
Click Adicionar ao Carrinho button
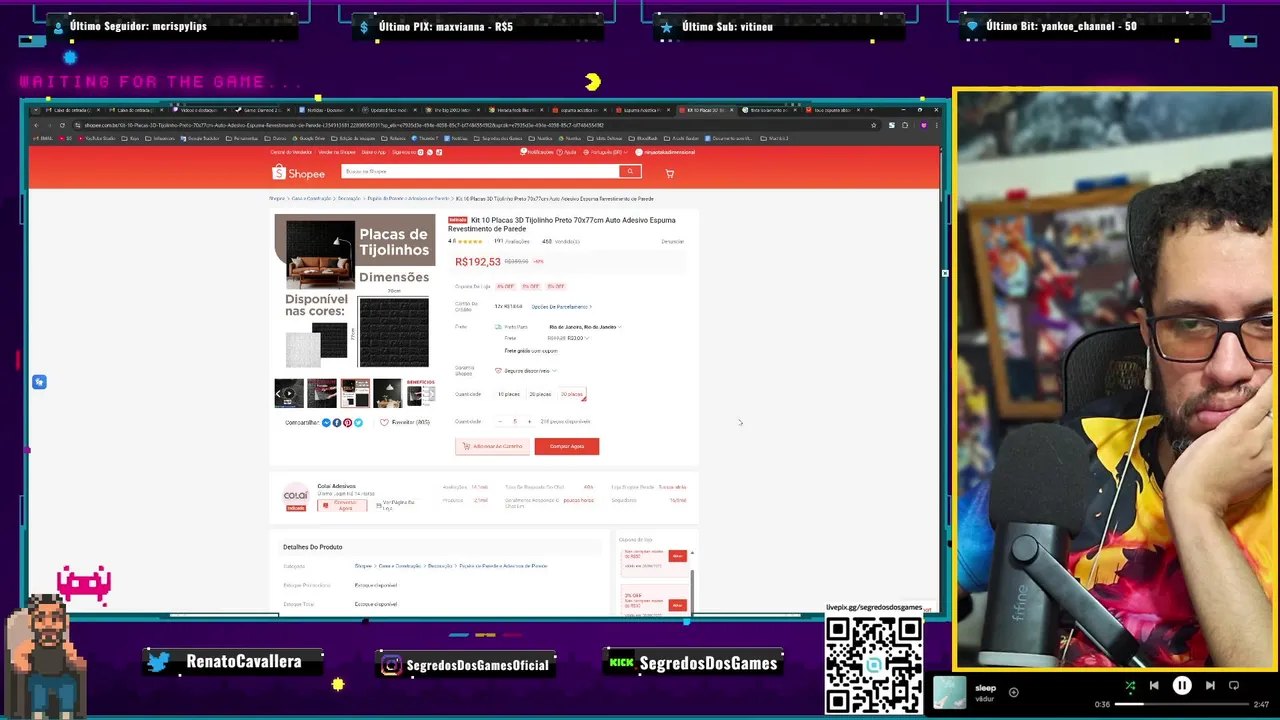pos(492,446)
